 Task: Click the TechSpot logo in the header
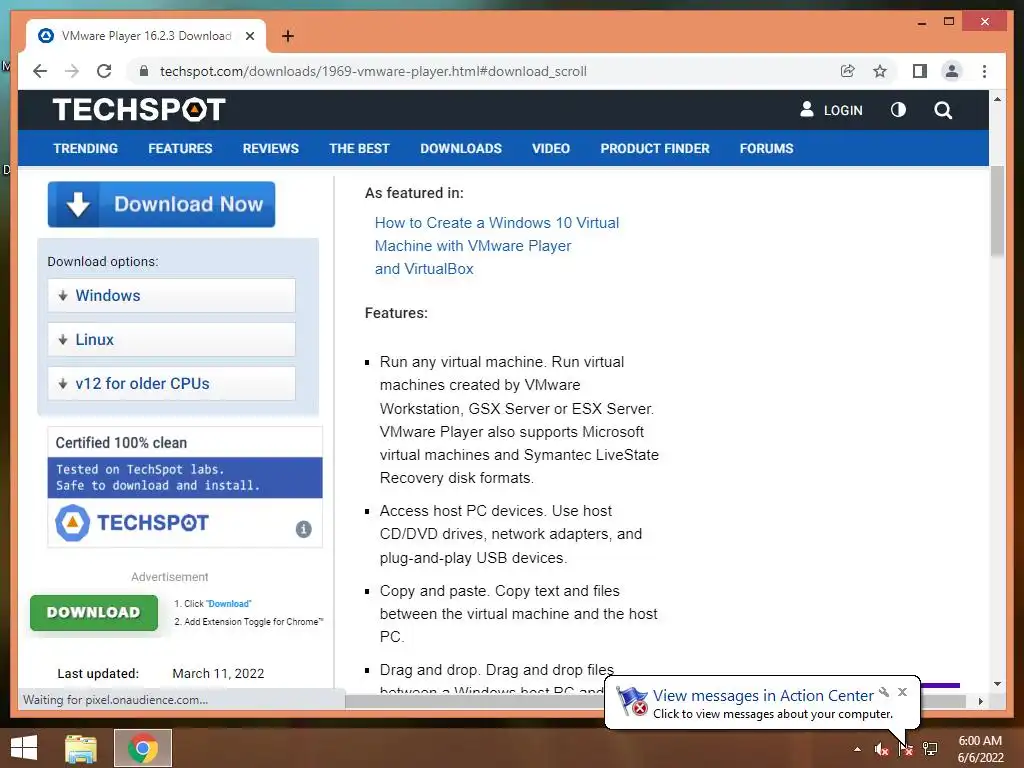(139, 110)
